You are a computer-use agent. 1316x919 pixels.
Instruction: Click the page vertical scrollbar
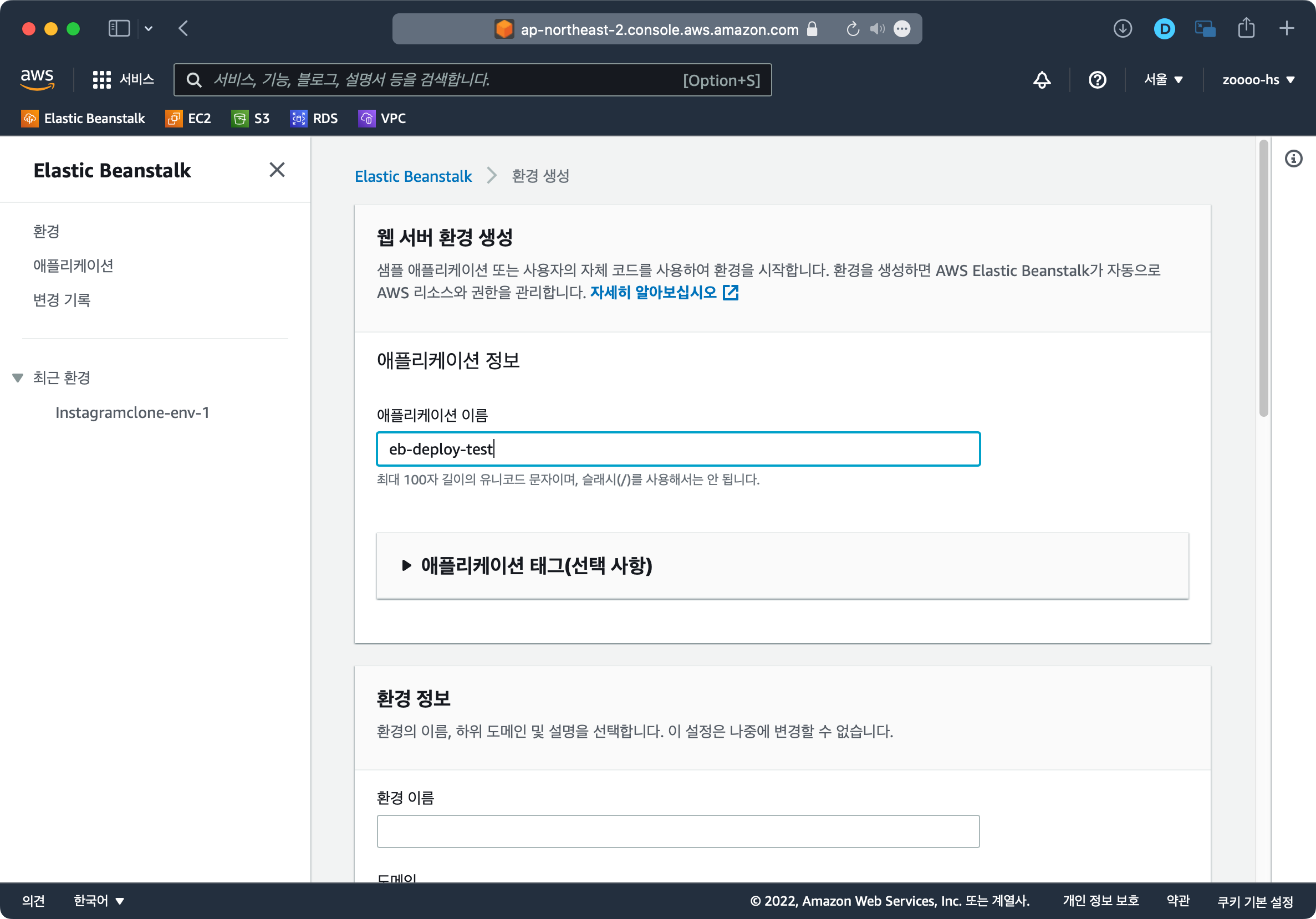(1263, 278)
